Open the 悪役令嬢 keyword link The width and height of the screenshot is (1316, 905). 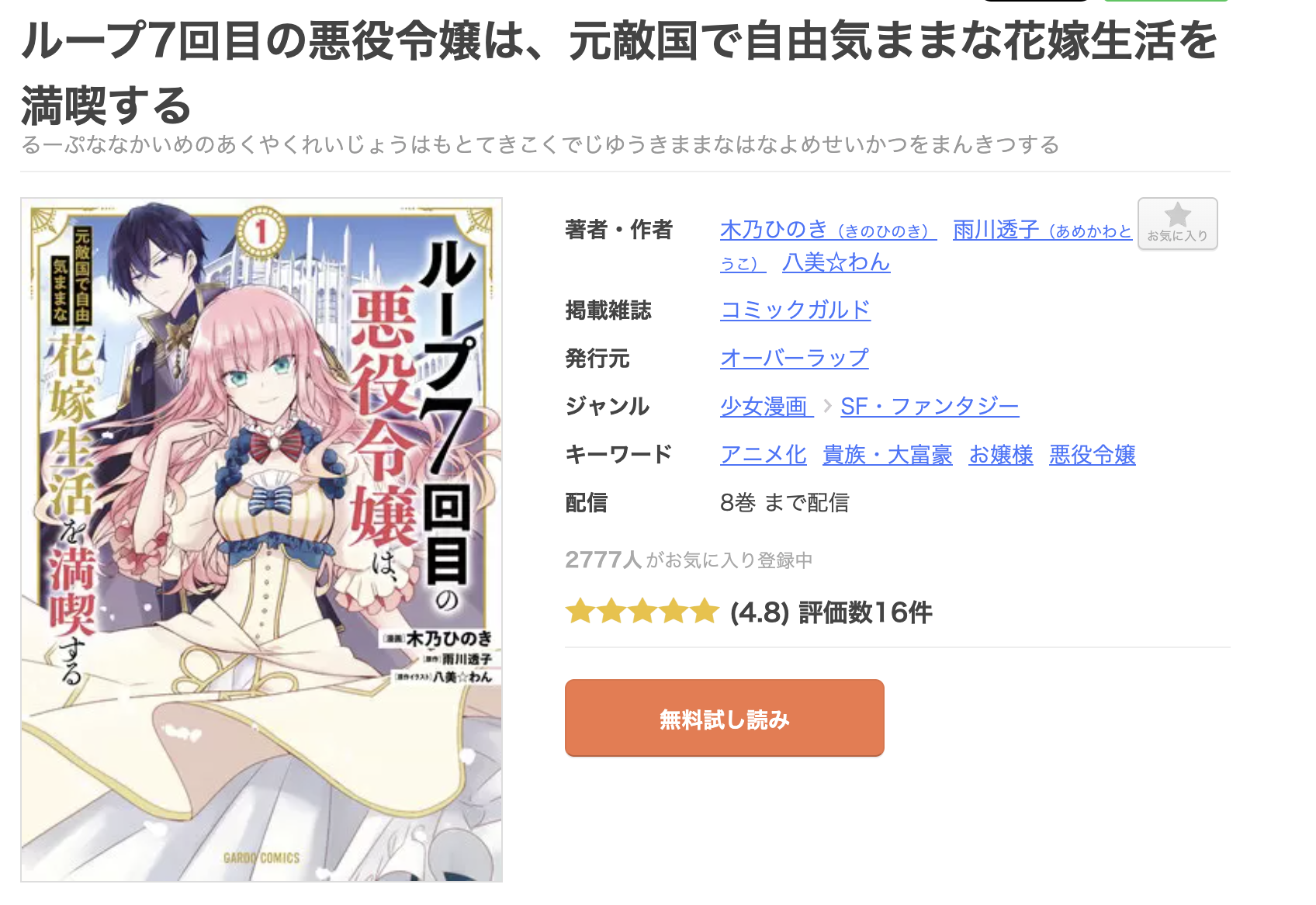(1093, 455)
